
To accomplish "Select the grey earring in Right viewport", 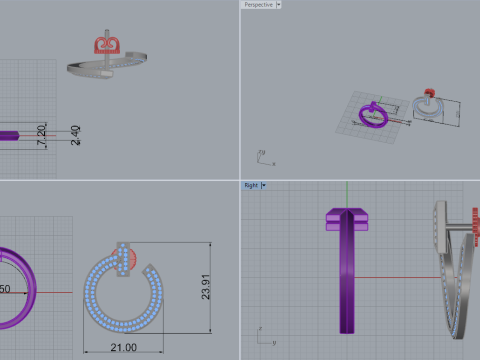I will point(455,270).
